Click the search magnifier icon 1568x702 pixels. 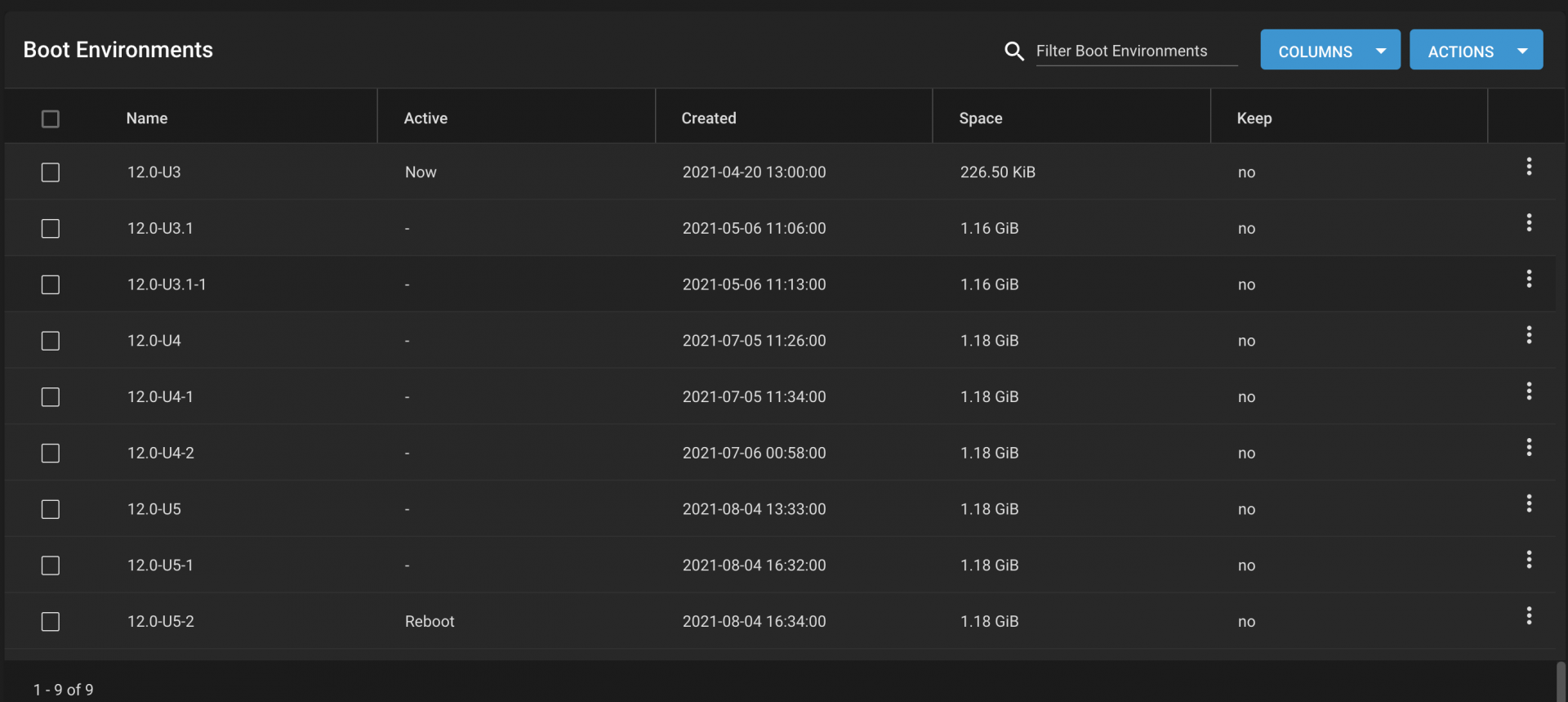1013,51
